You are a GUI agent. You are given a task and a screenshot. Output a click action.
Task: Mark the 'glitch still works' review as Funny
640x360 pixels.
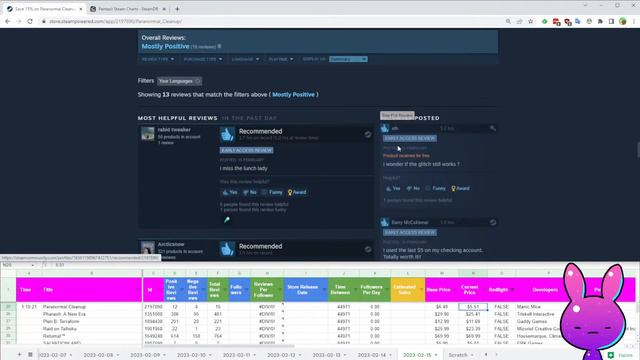tap(436, 189)
